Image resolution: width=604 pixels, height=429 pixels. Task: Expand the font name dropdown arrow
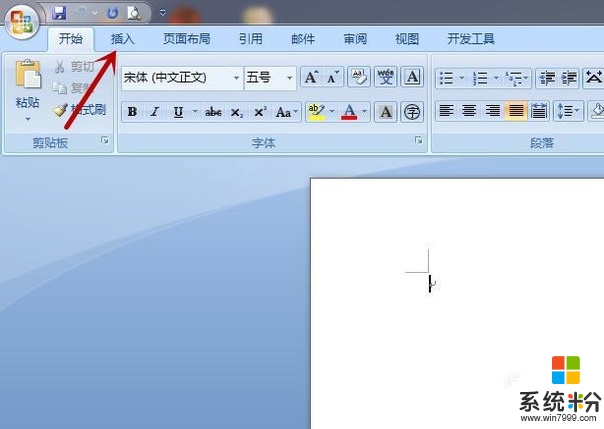237,78
